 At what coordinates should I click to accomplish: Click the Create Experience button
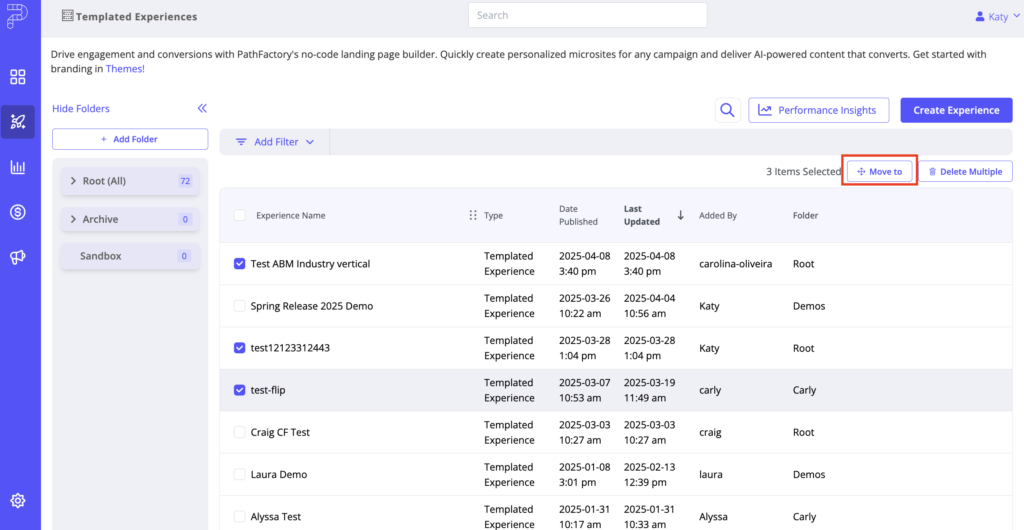[956, 110]
